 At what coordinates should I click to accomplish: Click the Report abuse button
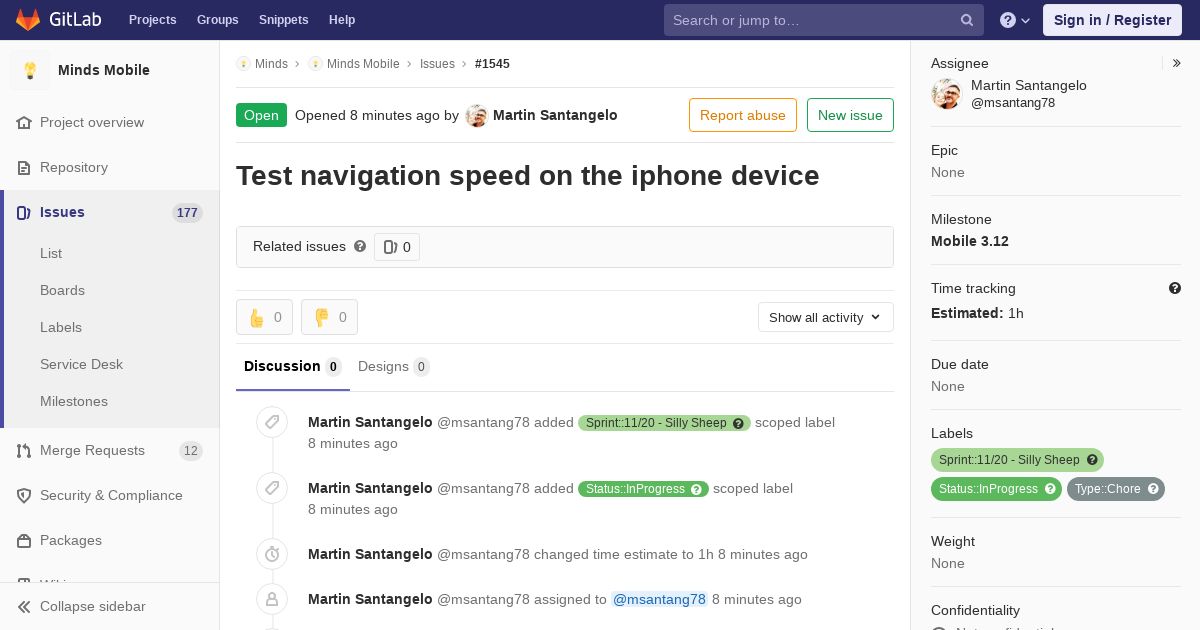[743, 115]
